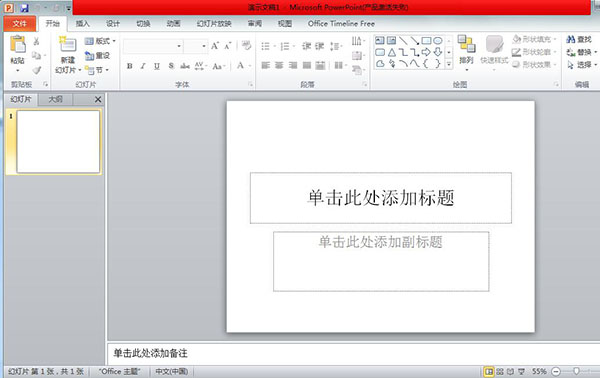Click the Slide Show view button in status bar
The image size is (600, 378).
click(x=521, y=371)
